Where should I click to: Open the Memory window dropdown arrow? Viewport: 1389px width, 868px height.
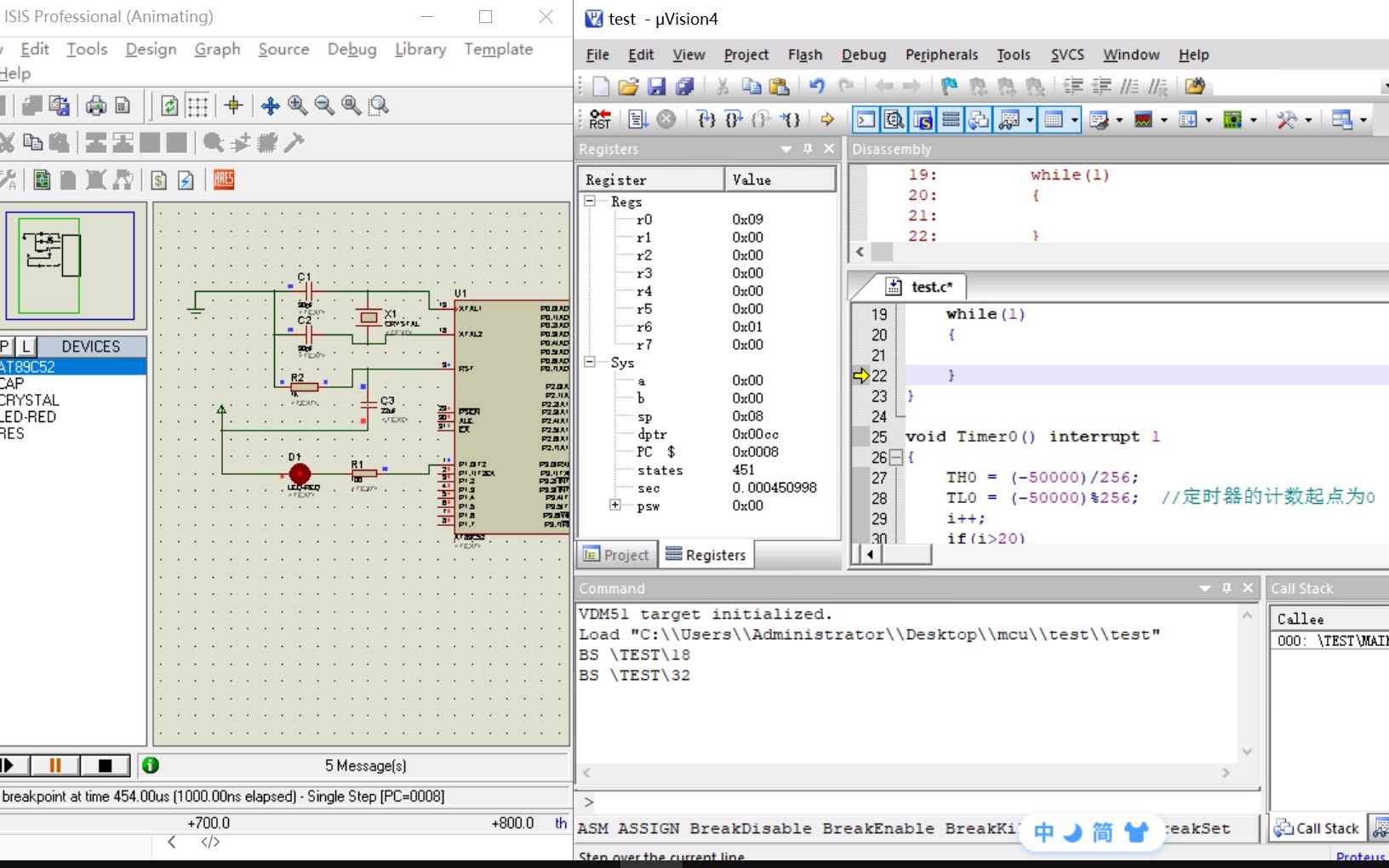coord(1075,120)
